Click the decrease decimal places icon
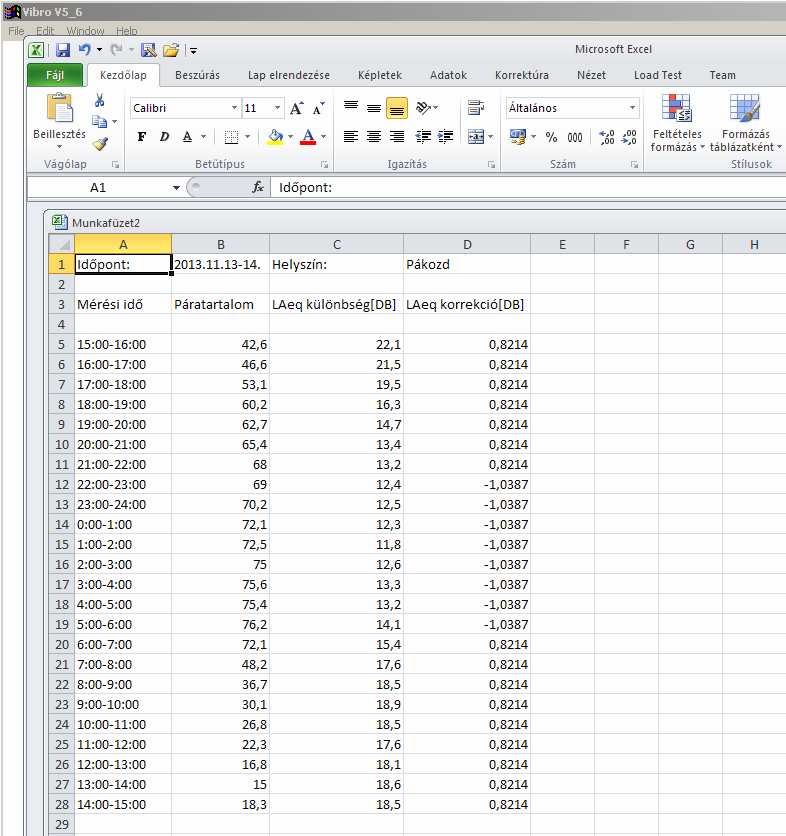Viewport: 786px width, 836px height. tap(629, 137)
